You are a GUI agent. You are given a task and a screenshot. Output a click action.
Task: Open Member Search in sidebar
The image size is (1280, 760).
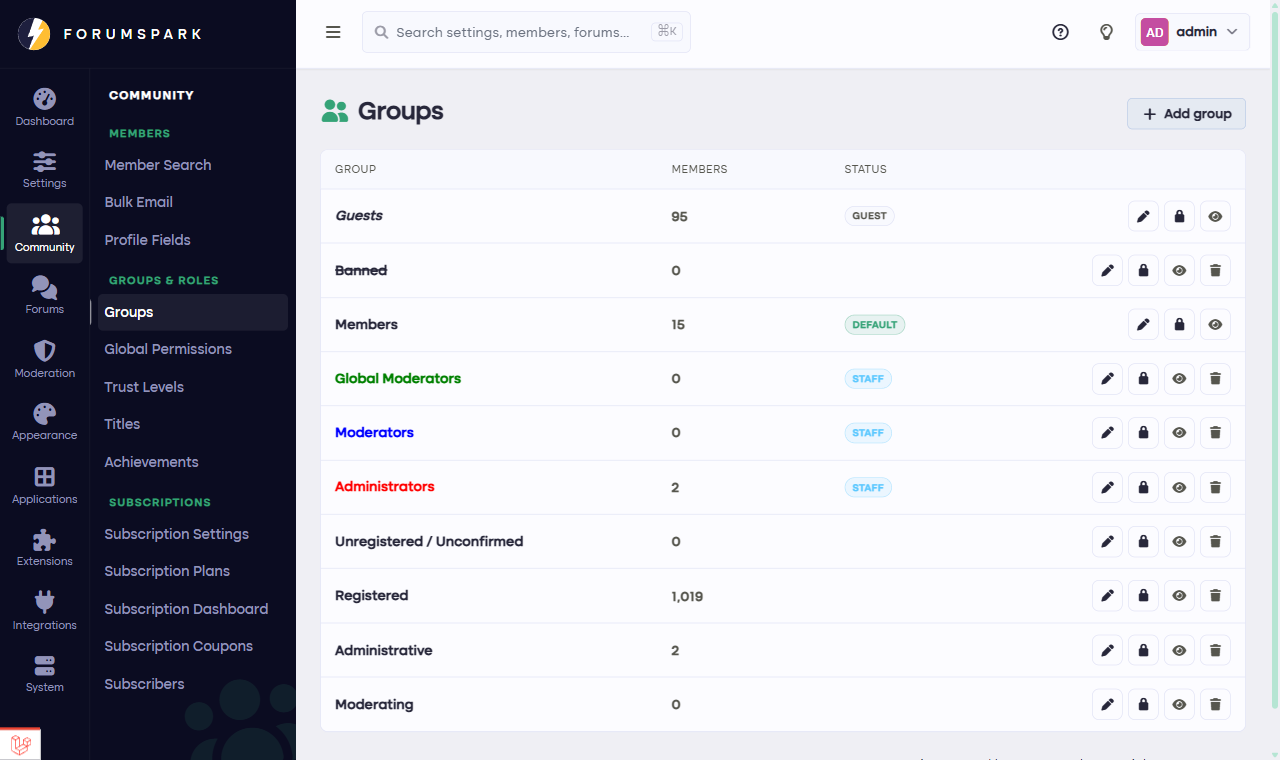point(158,165)
